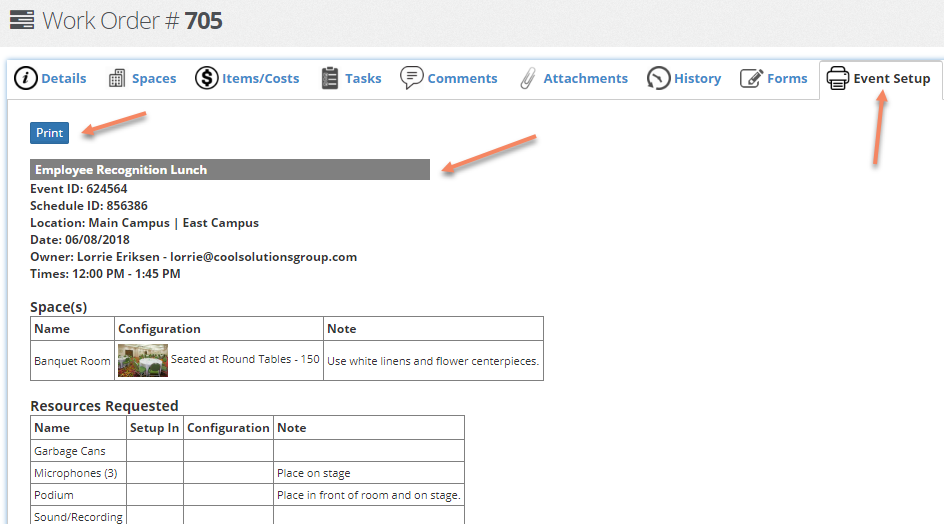This screenshot has height=524, width=944.
Task: Click the Event Setup printer icon
Action: click(x=837, y=78)
